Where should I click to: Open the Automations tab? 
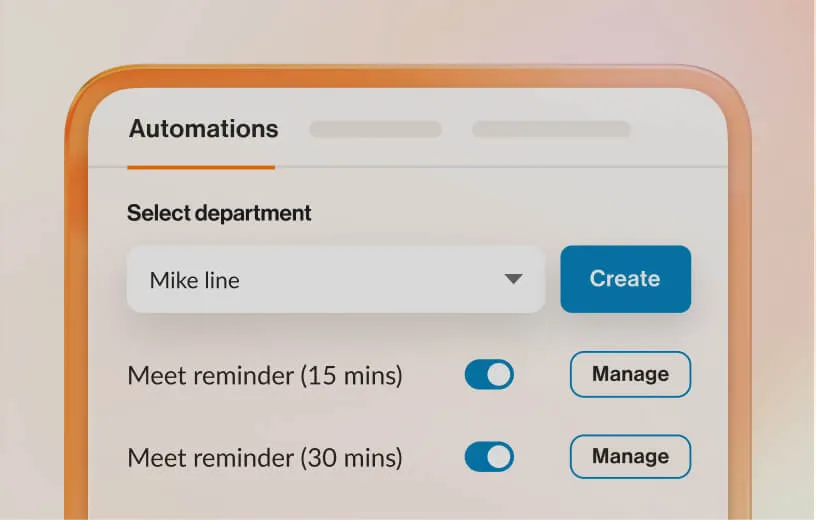tap(203, 129)
